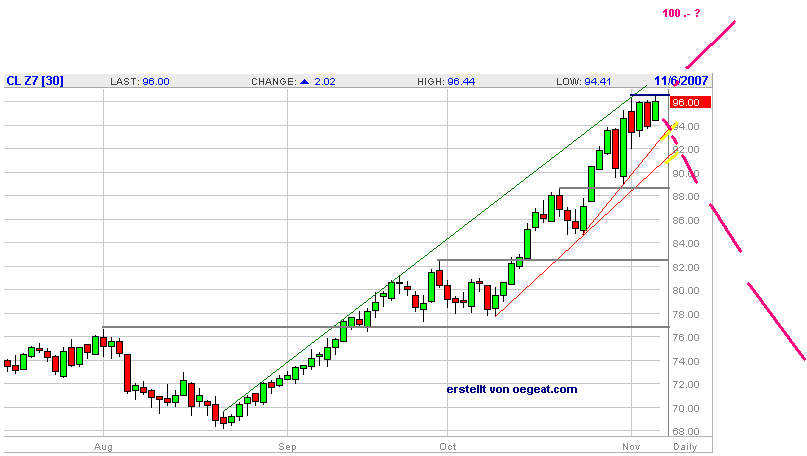Click the Sep month label
This screenshot has width=807, height=456.
[x=287, y=447]
